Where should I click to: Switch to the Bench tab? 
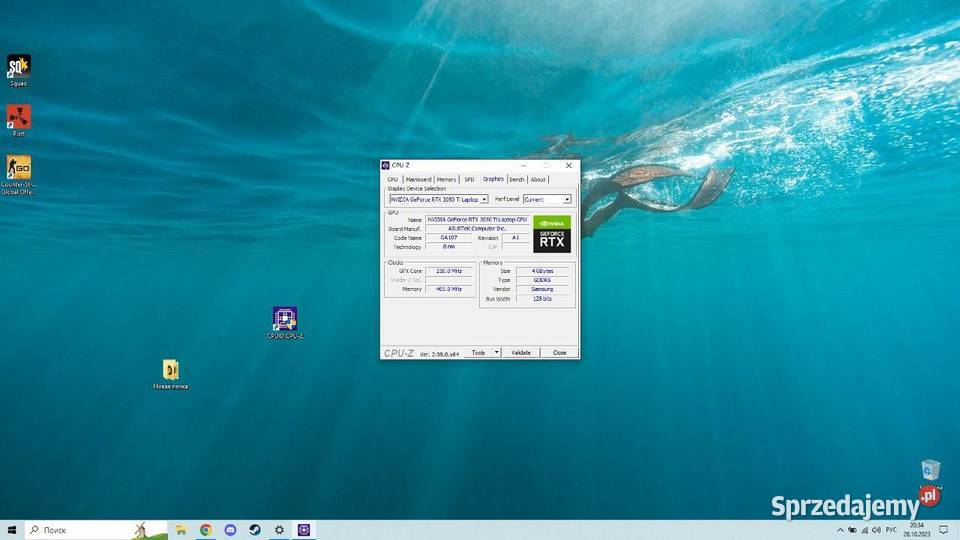(517, 179)
